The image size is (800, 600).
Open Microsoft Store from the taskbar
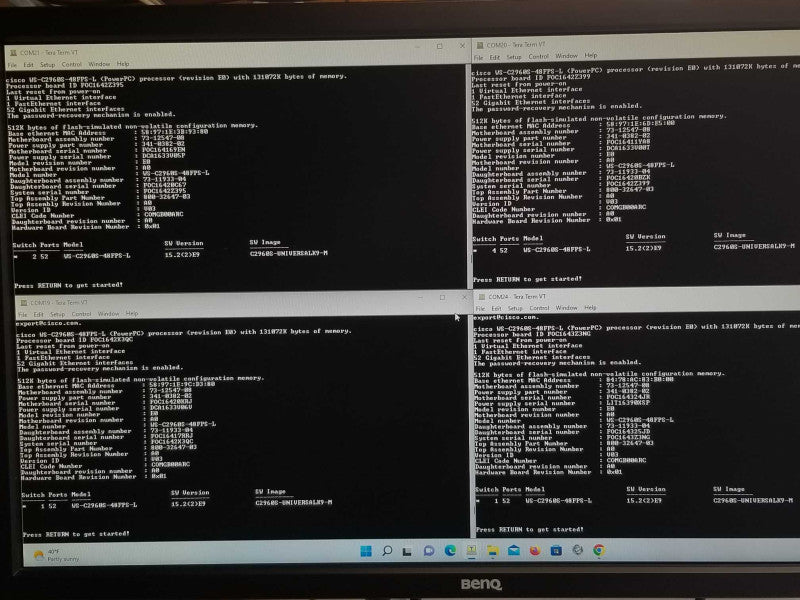click(x=556, y=551)
